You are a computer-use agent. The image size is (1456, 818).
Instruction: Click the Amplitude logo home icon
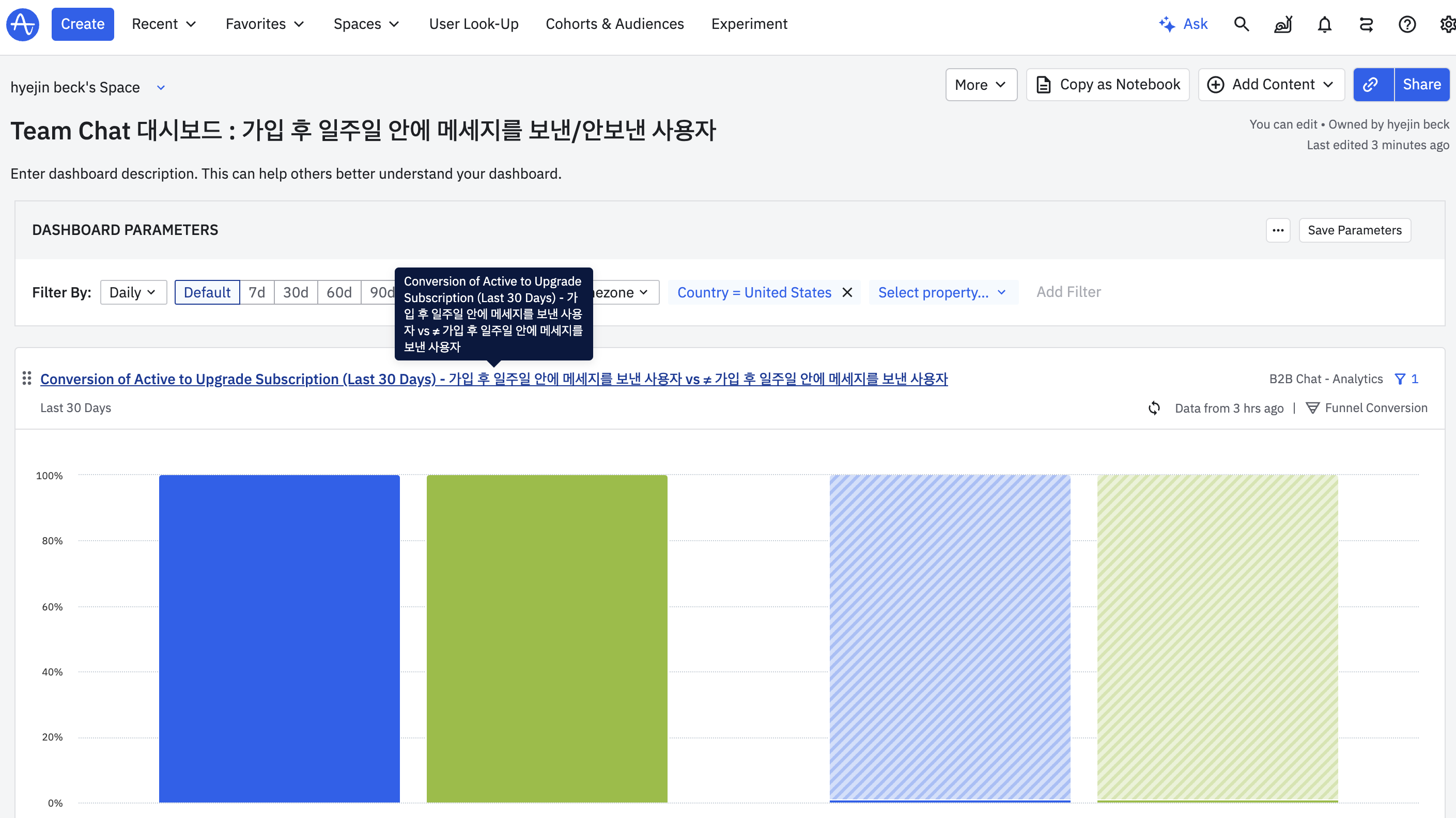23,24
